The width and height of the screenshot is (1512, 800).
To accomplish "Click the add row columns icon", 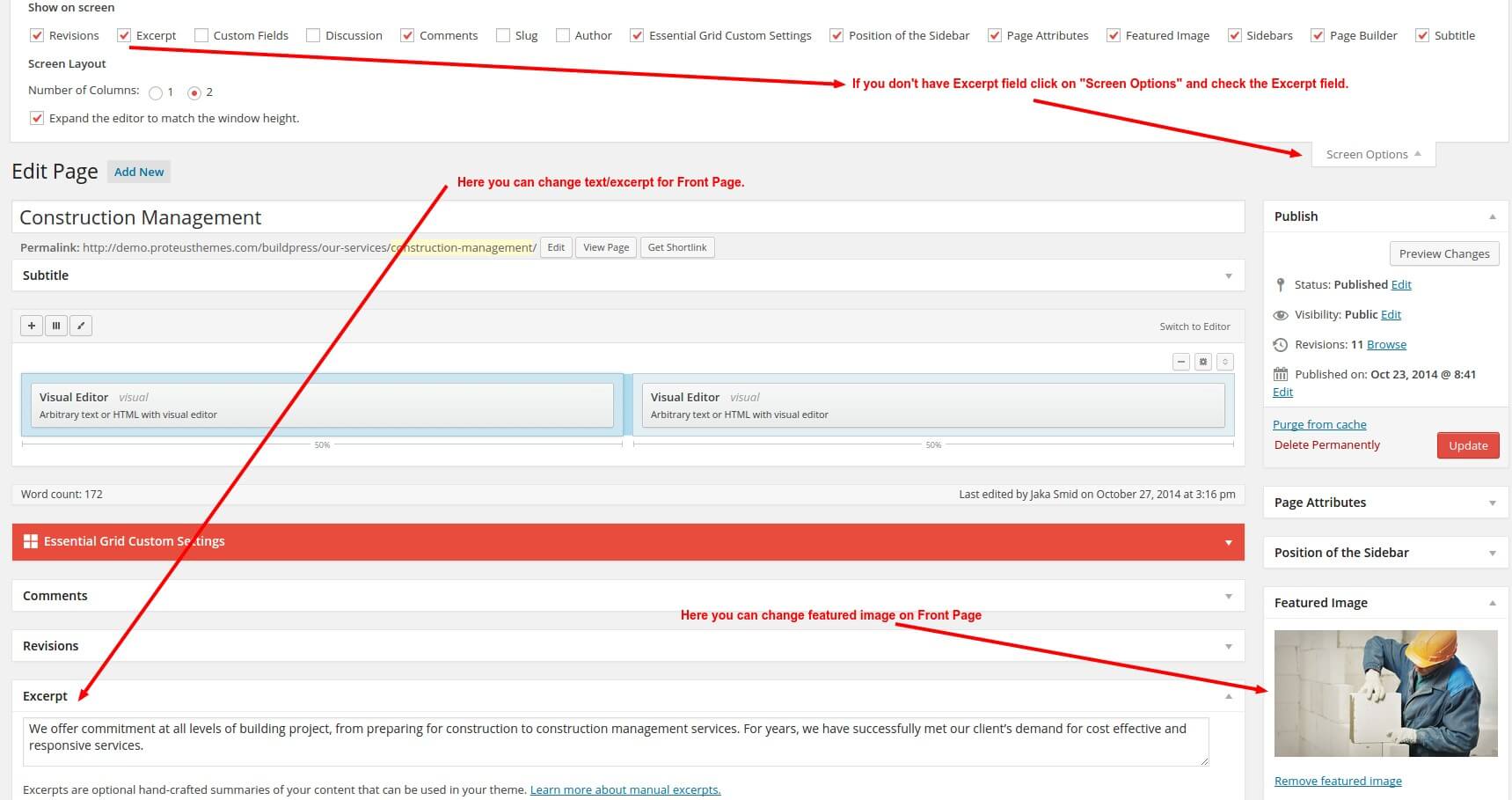I will click(x=56, y=326).
